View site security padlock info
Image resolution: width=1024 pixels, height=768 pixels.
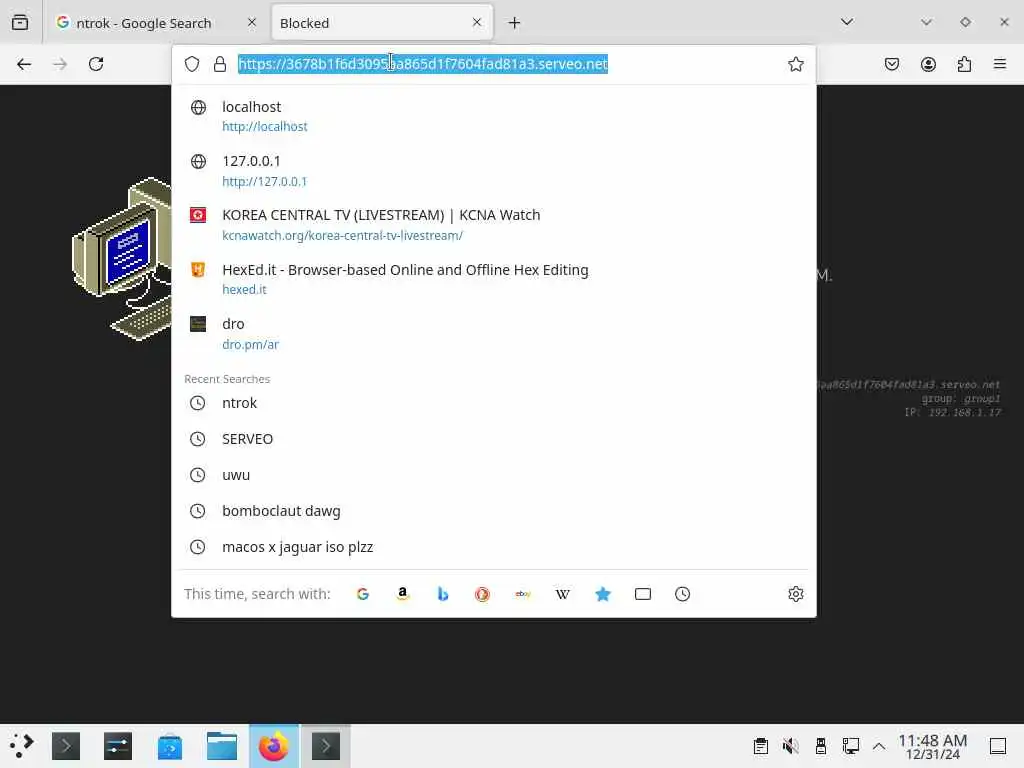tap(220, 64)
